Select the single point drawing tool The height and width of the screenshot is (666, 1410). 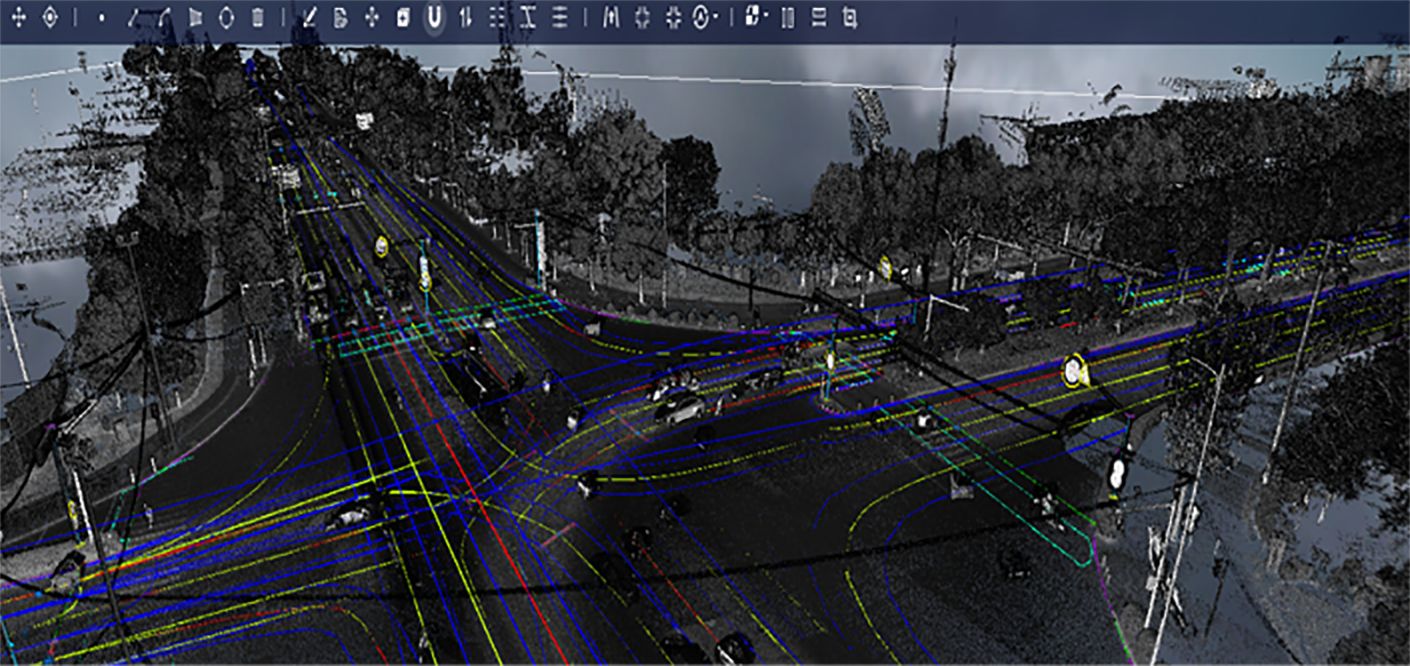[101, 17]
